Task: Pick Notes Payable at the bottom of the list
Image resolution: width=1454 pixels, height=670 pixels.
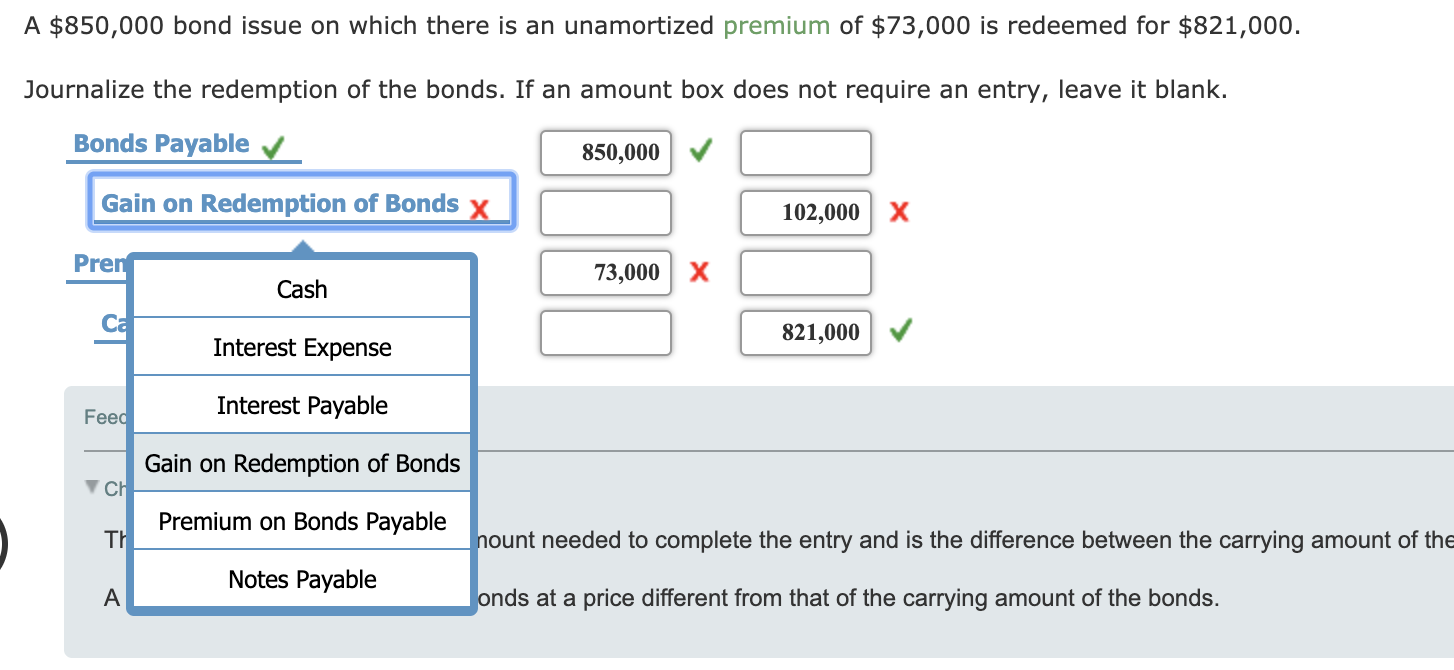Action: [300, 579]
